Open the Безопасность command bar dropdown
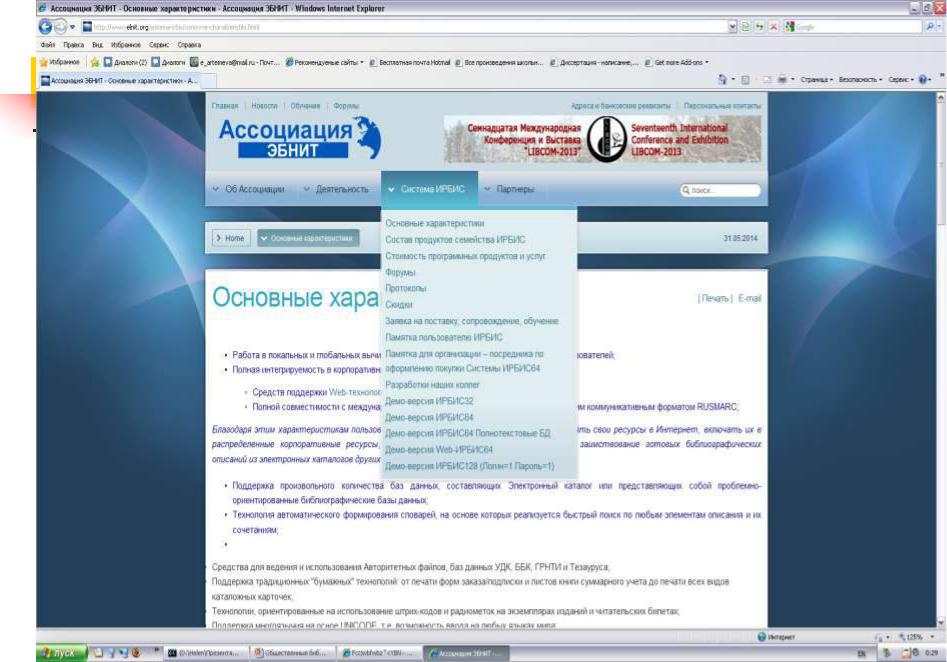The height and width of the screenshot is (662, 947). click(x=860, y=80)
